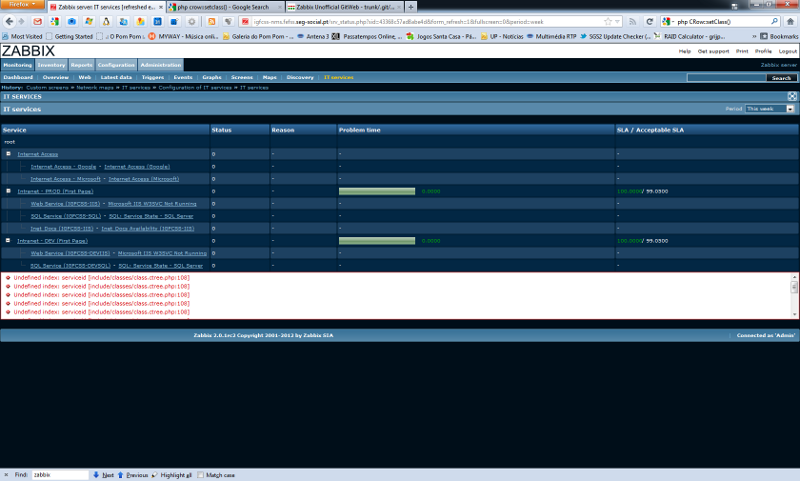Image resolution: width=800 pixels, height=481 pixels.
Task: Toggle the Match case checkbox
Action: (201, 475)
